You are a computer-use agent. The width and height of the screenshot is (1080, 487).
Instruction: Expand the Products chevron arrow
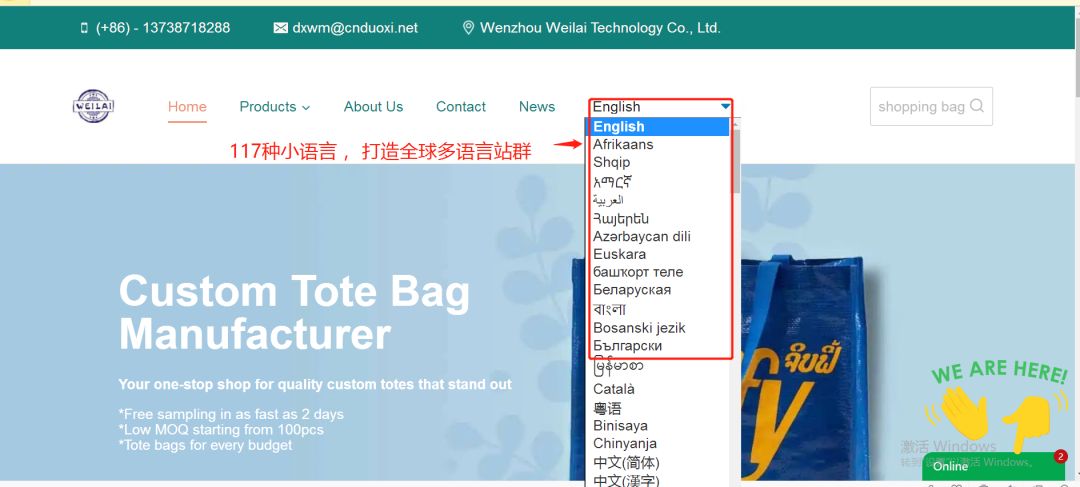click(306, 107)
